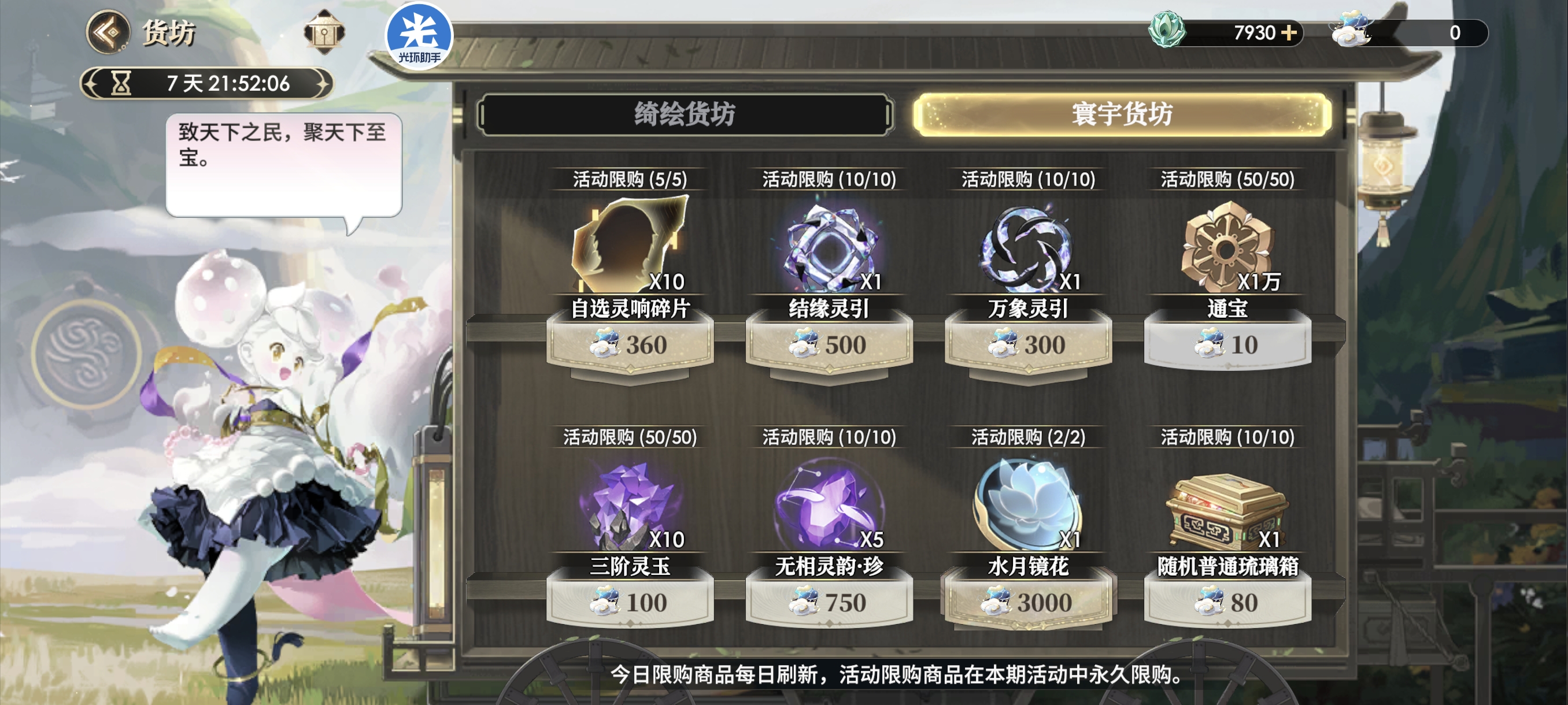Tap the shopkeeper's speech bubble
The height and width of the screenshot is (705, 1568).
(x=284, y=165)
